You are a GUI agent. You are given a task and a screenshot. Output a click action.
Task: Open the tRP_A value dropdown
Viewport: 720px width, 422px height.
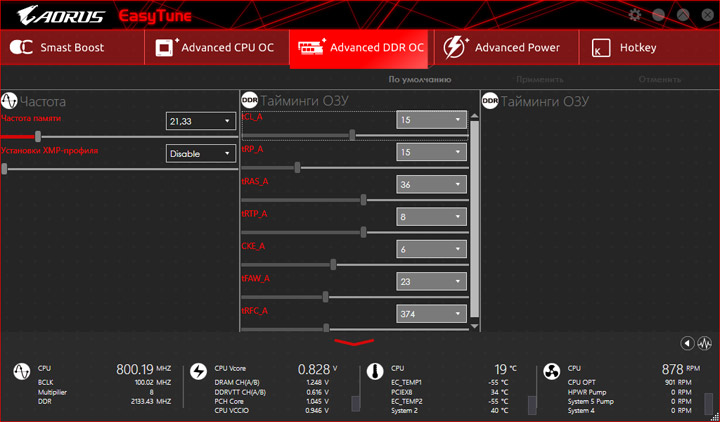pyautogui.click(x=431, y=152)
